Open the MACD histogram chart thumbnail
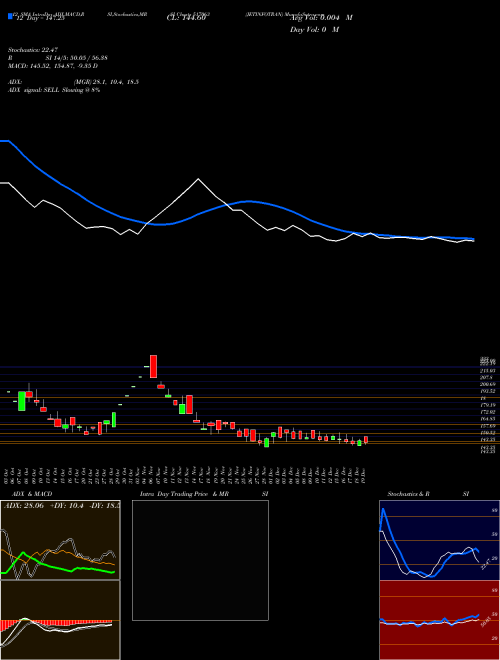The width and height of the screenshot is (500, 660). tap(60, 620)
